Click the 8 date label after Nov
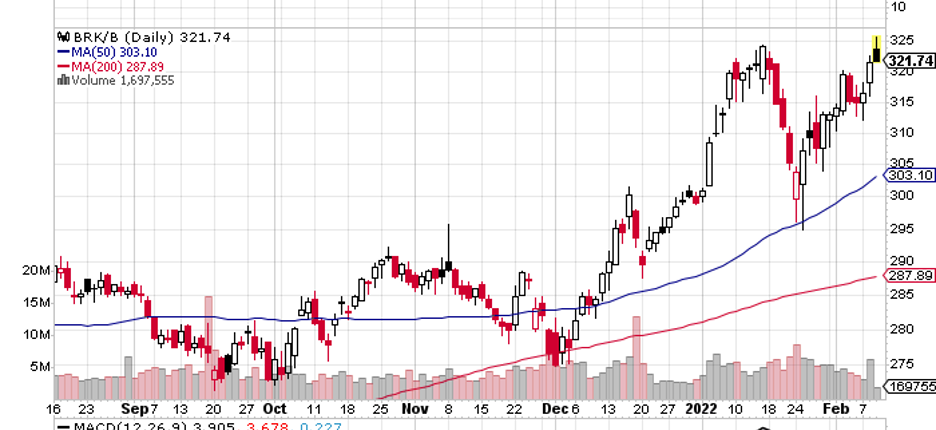The width and height of the screenshot is (936, 430). pos(449,409)
